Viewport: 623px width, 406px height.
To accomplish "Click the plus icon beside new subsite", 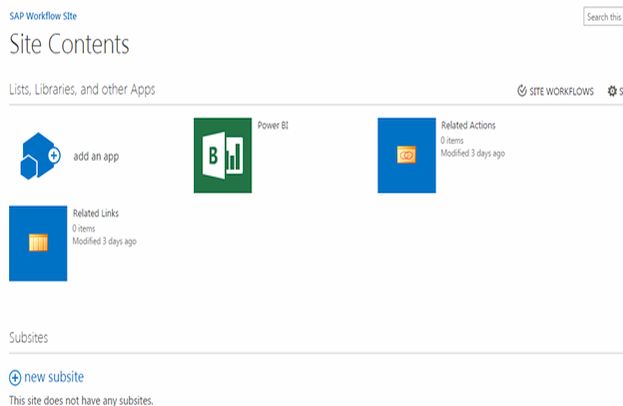I will pyautogui.click(x=15, y=377).
